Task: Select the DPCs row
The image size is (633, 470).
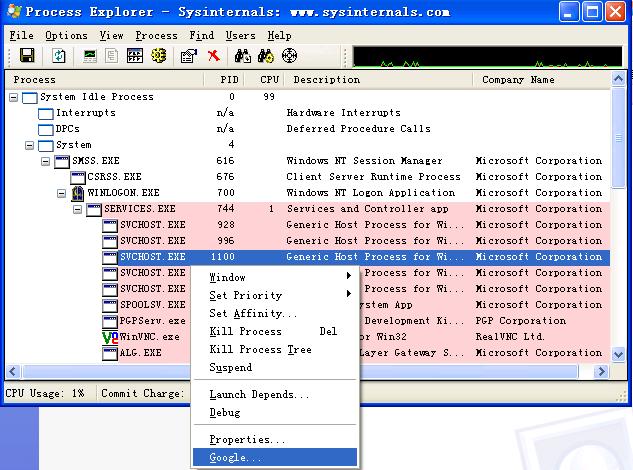Action: (308, 129)
